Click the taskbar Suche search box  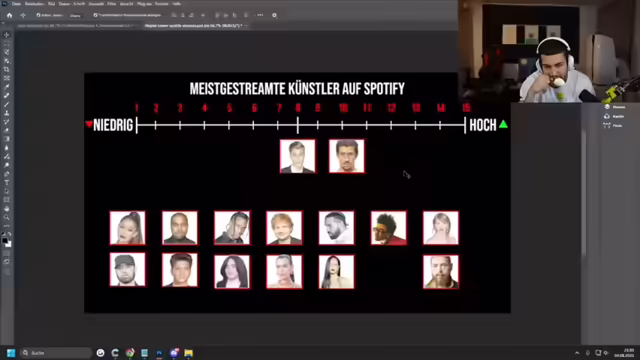(x=56, y=353)
